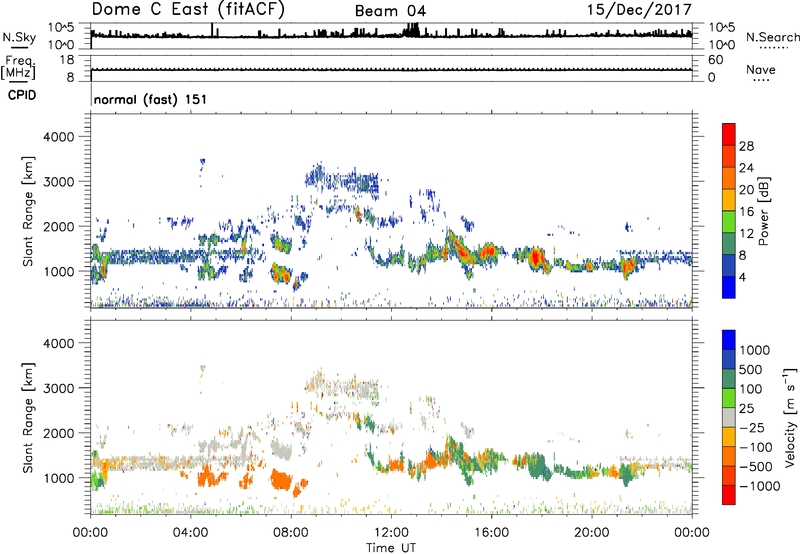Screen dimensions: 800x554
Task: Click the "4" power color bar label
Action: [x=742, y=277]
